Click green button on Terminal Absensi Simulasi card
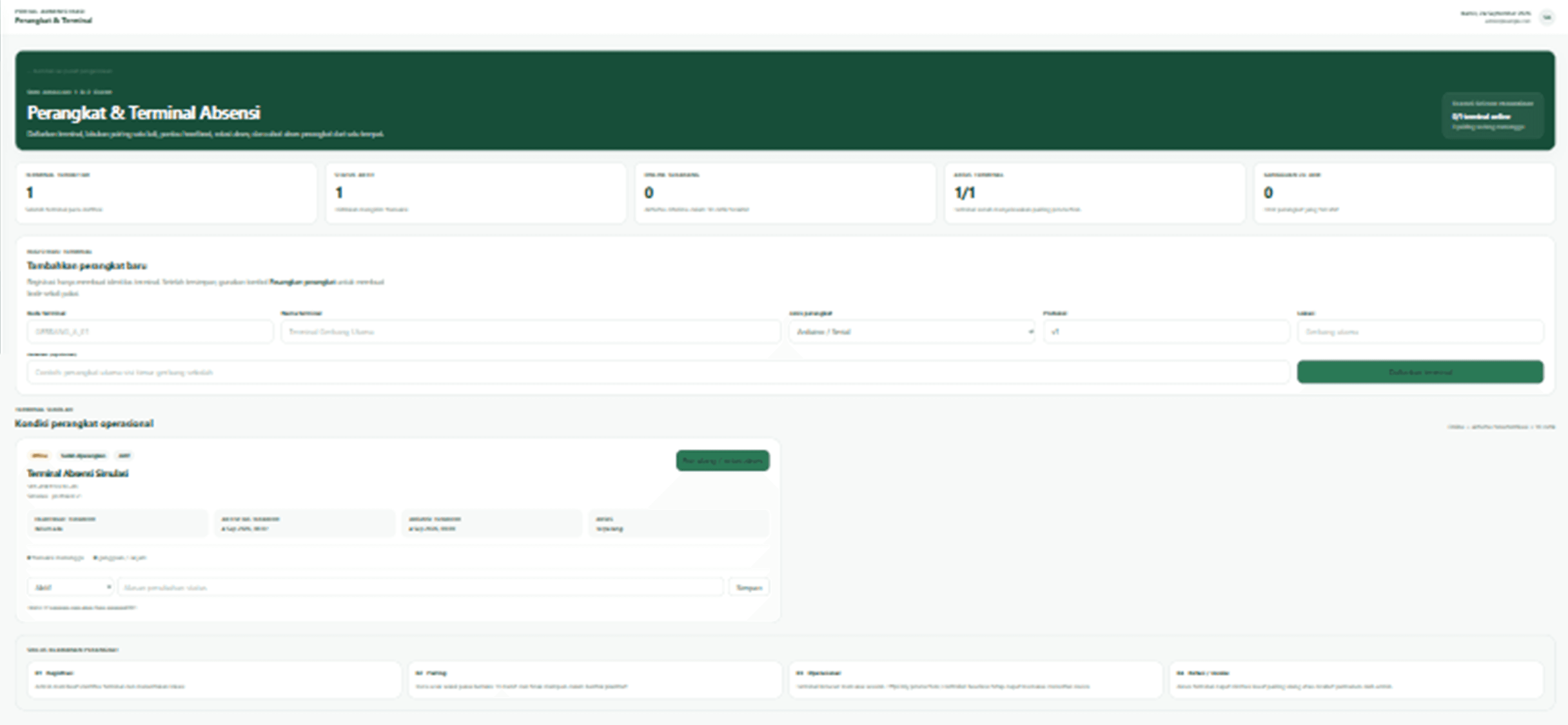 pyautogui.click(x=722, y=461)
